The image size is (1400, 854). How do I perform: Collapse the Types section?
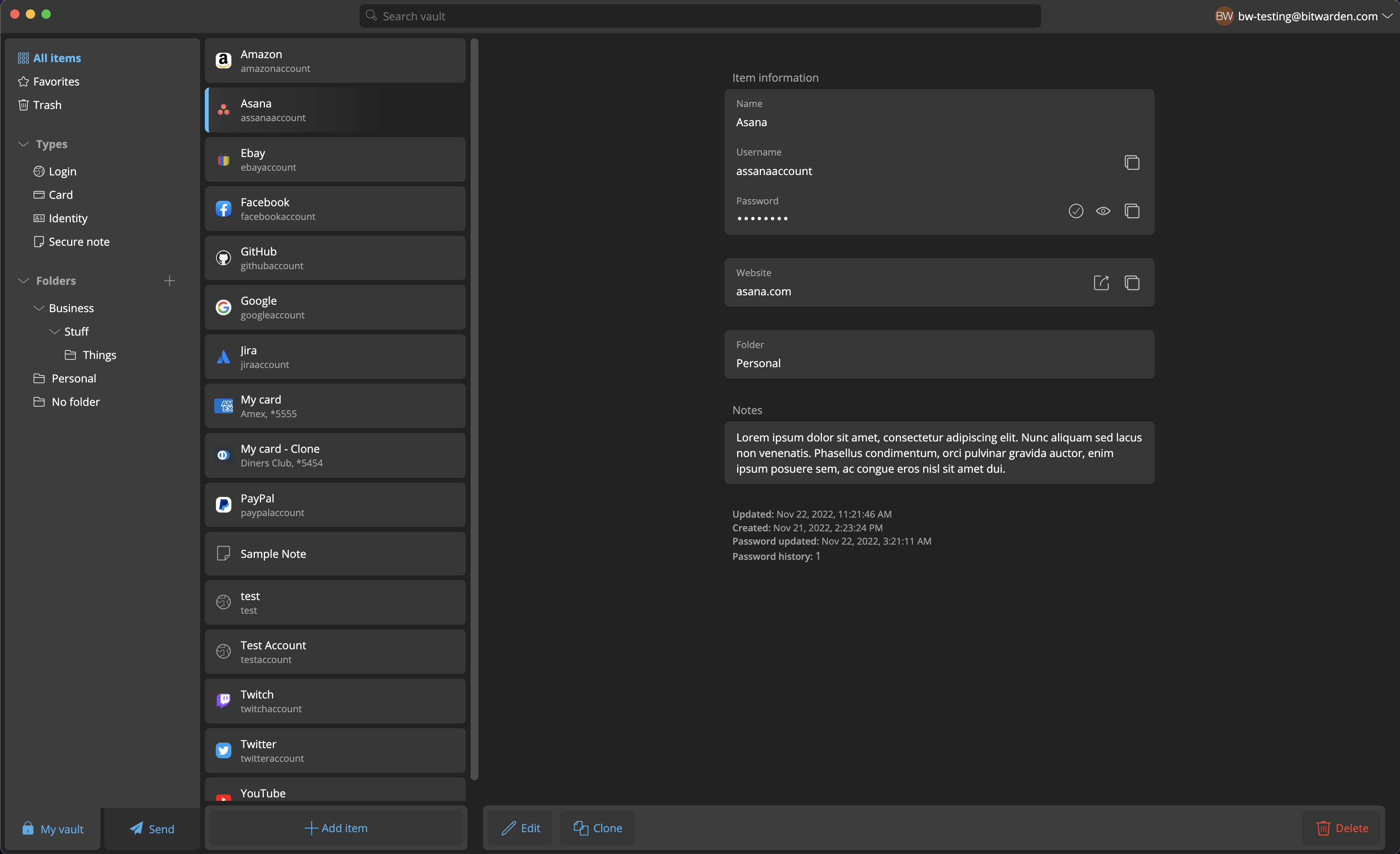[23, 144]
